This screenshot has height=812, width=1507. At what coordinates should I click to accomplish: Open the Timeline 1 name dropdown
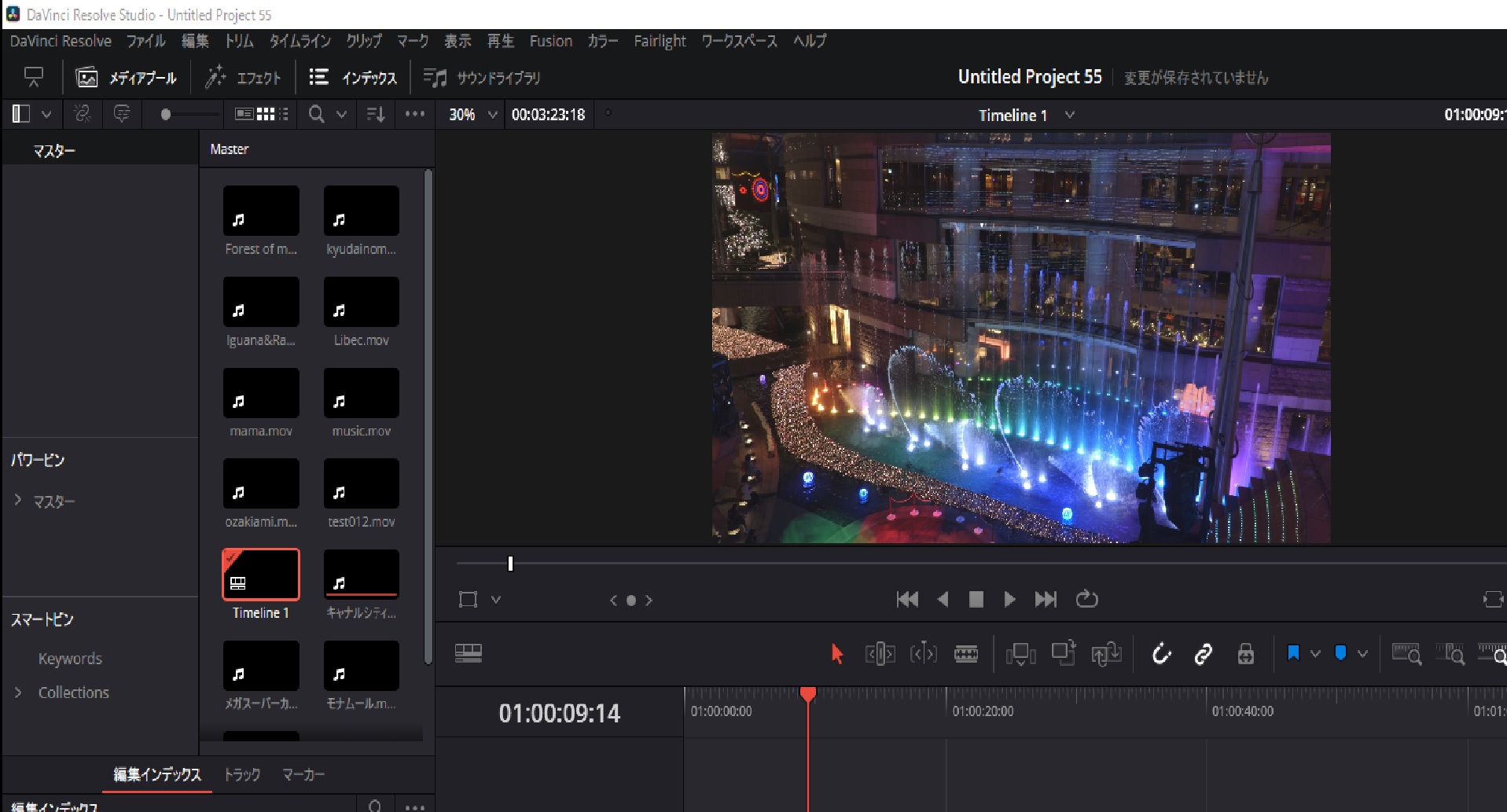point(1069,116)
